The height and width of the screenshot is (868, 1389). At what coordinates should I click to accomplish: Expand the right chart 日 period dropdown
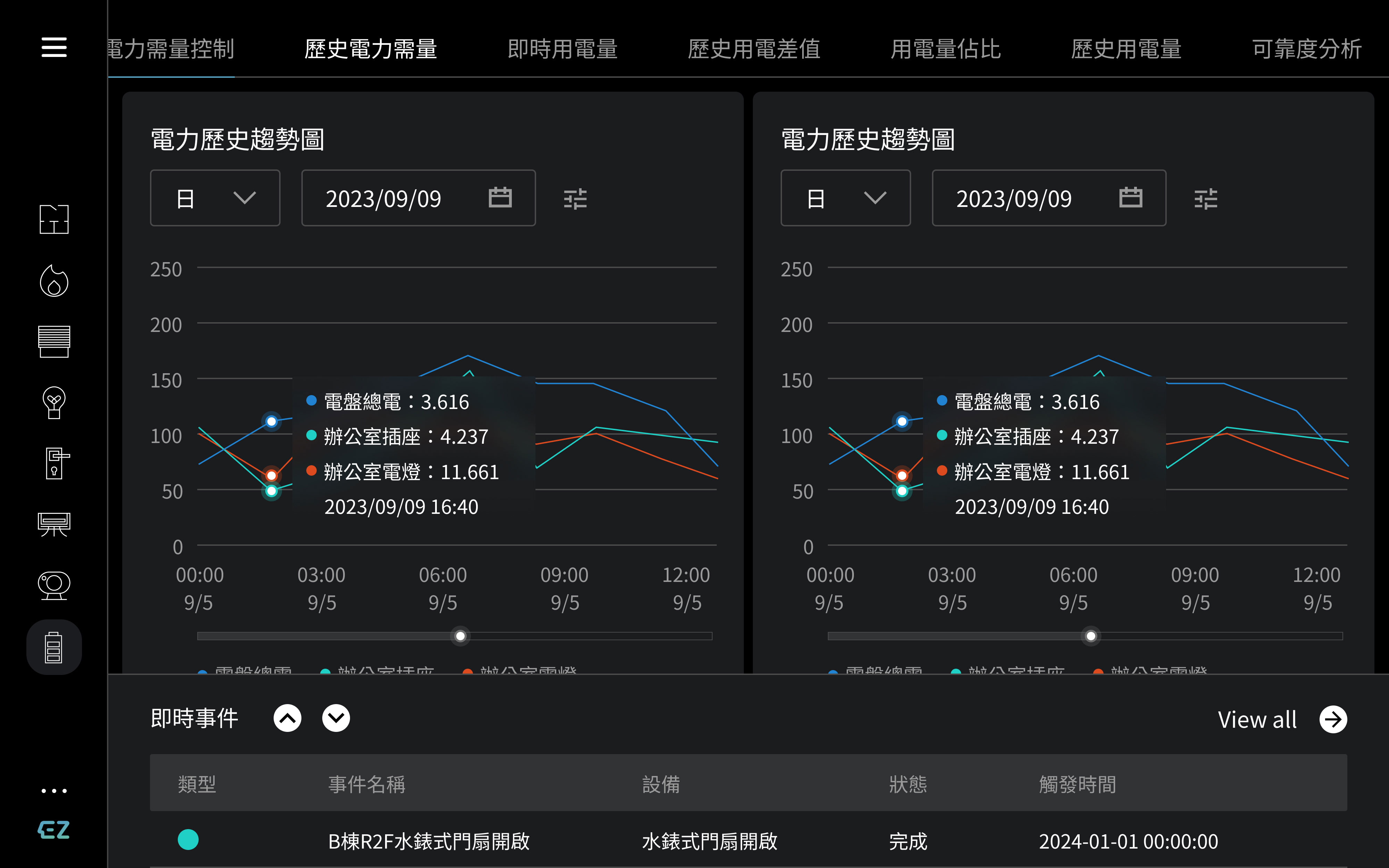846,198
